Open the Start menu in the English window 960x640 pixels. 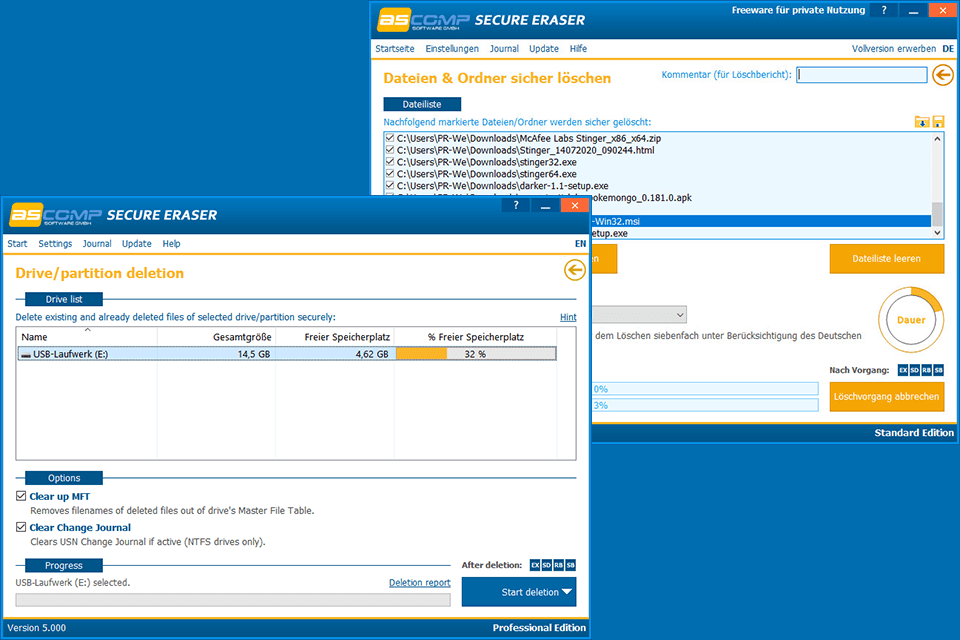pyautogui.click(x=17, y=244)
